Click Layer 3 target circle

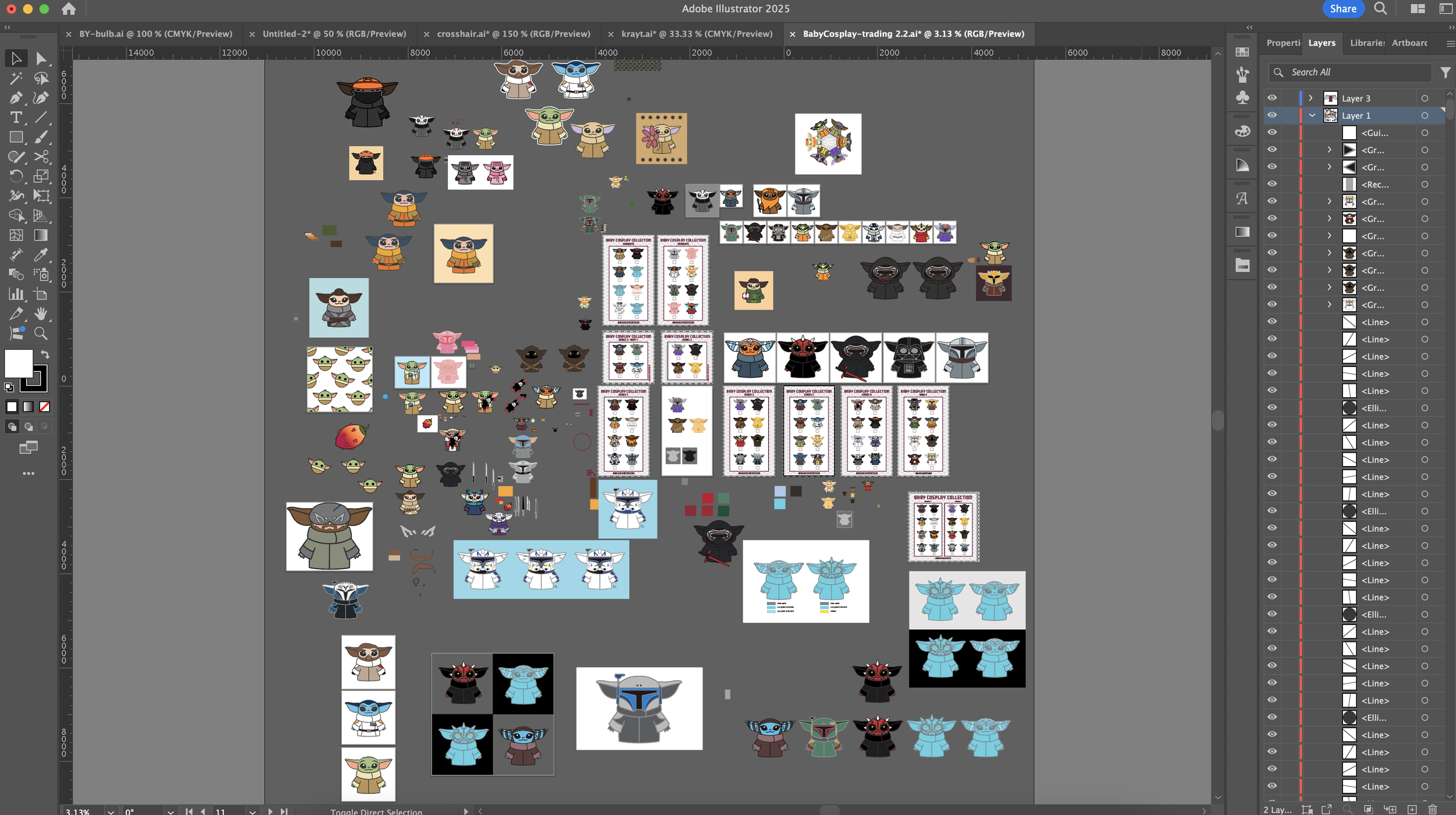[x=1425, y=98]
